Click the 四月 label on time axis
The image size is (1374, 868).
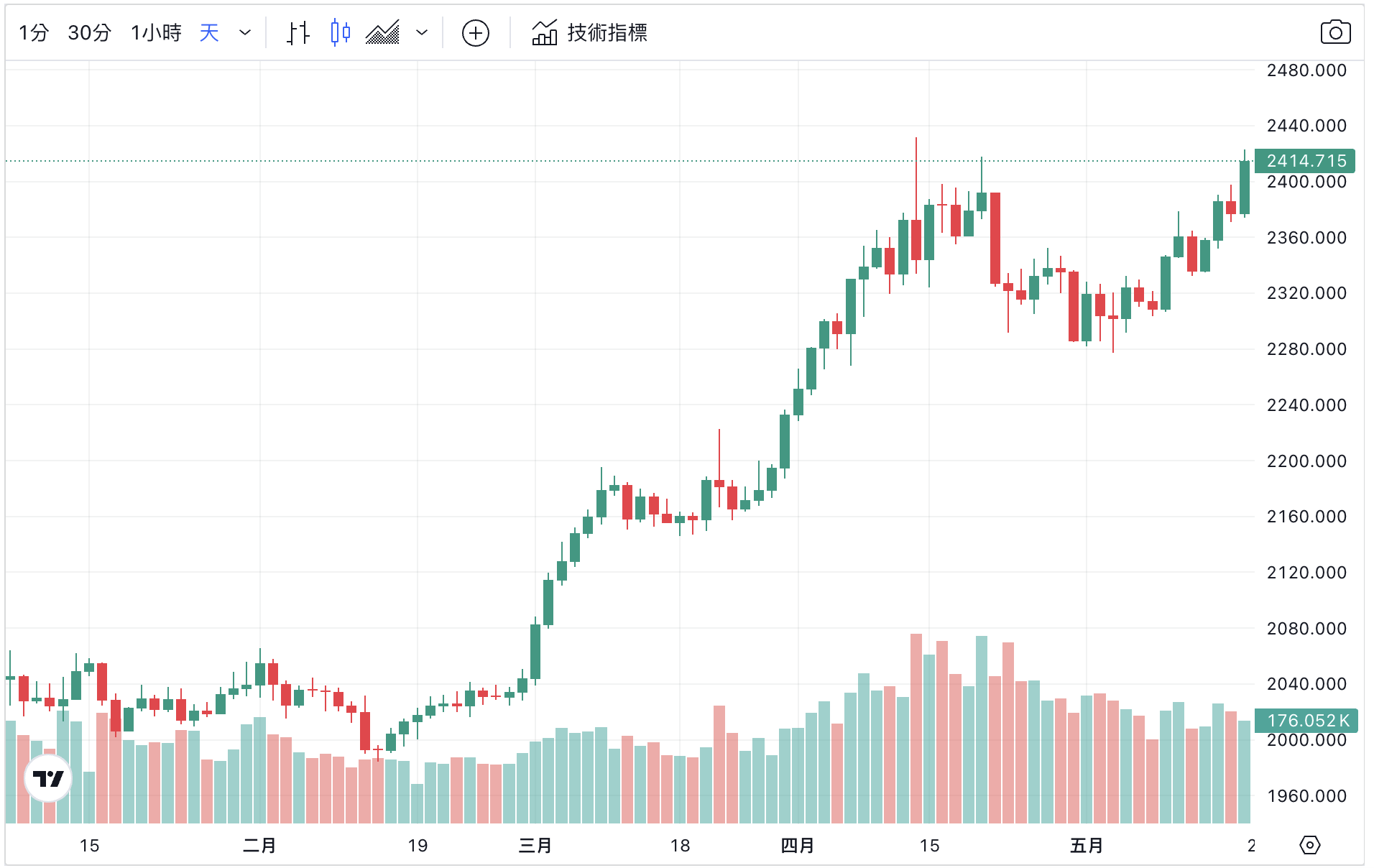[x=797, y=846]
